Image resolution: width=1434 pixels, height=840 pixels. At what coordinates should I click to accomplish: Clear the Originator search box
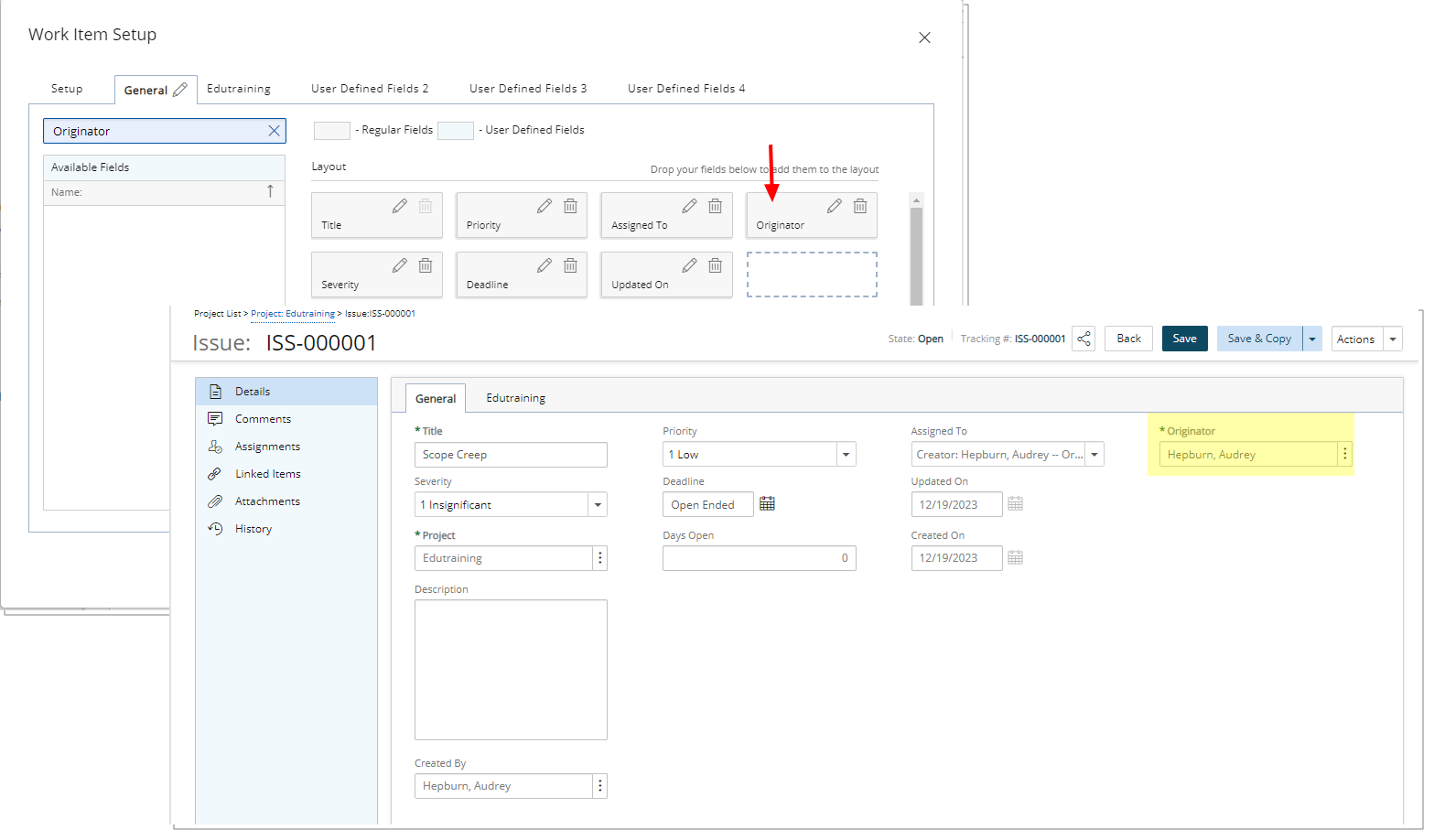(x=274, y=131)
